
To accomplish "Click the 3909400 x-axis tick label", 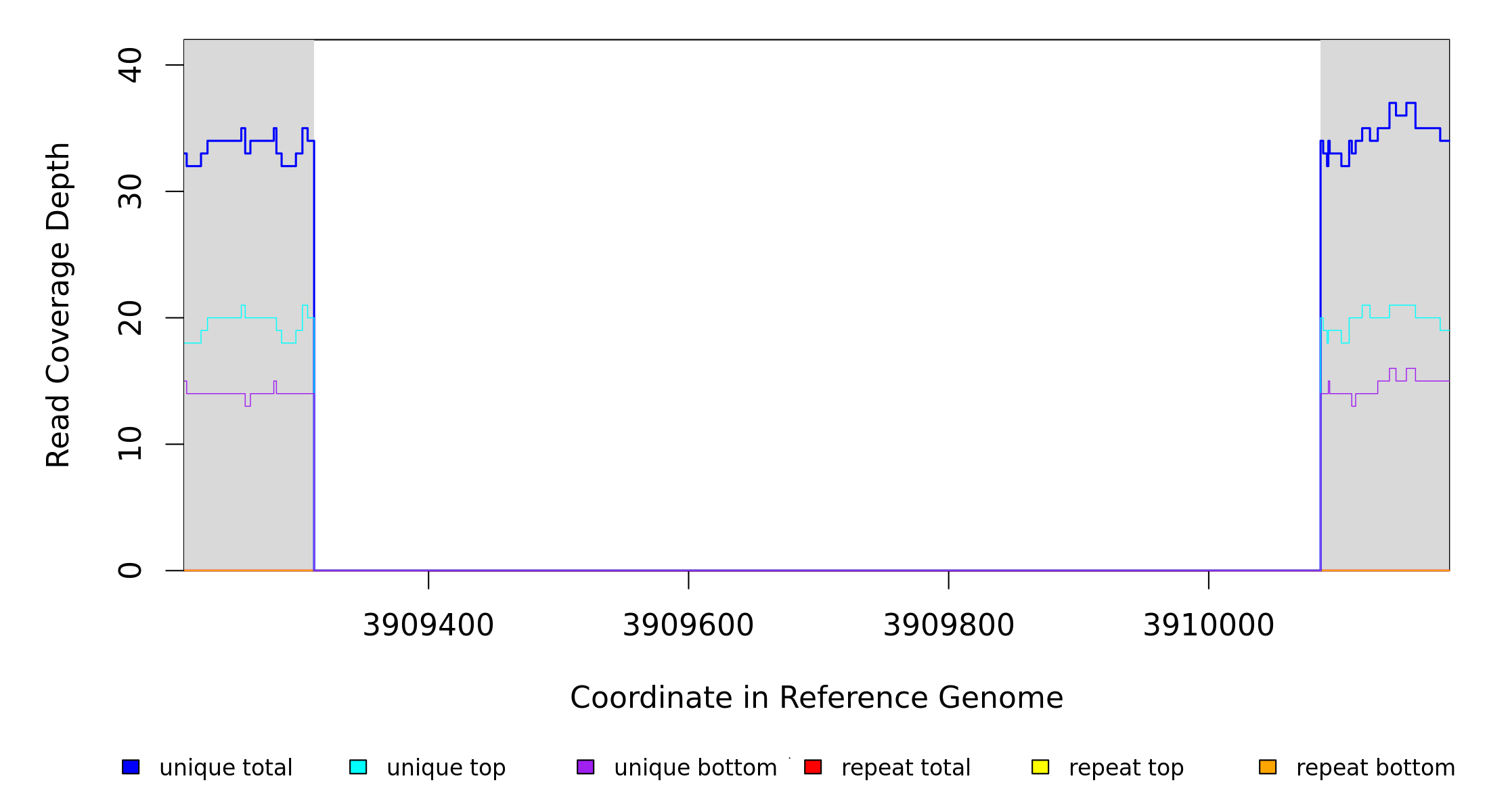I will [x=428, y=625].
